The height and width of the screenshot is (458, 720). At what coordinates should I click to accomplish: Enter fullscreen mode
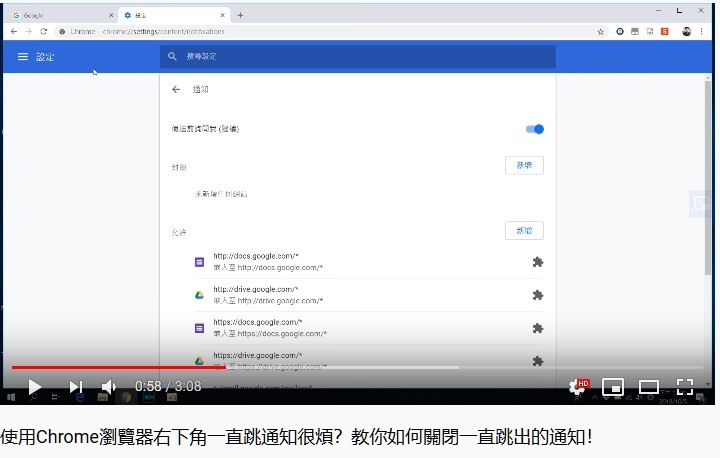click(685, 387)
